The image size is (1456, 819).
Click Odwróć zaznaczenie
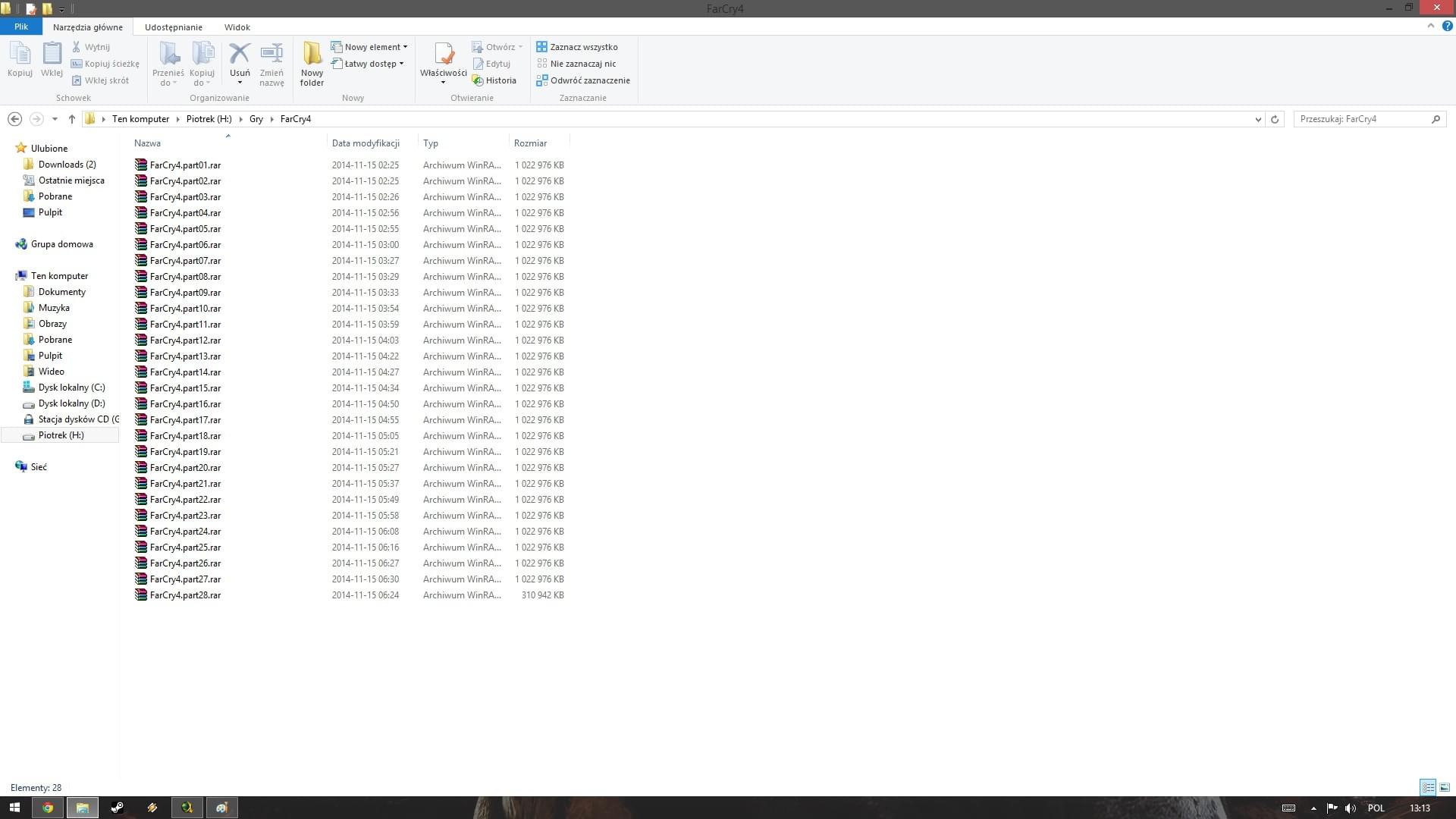[x=583, y=80]
